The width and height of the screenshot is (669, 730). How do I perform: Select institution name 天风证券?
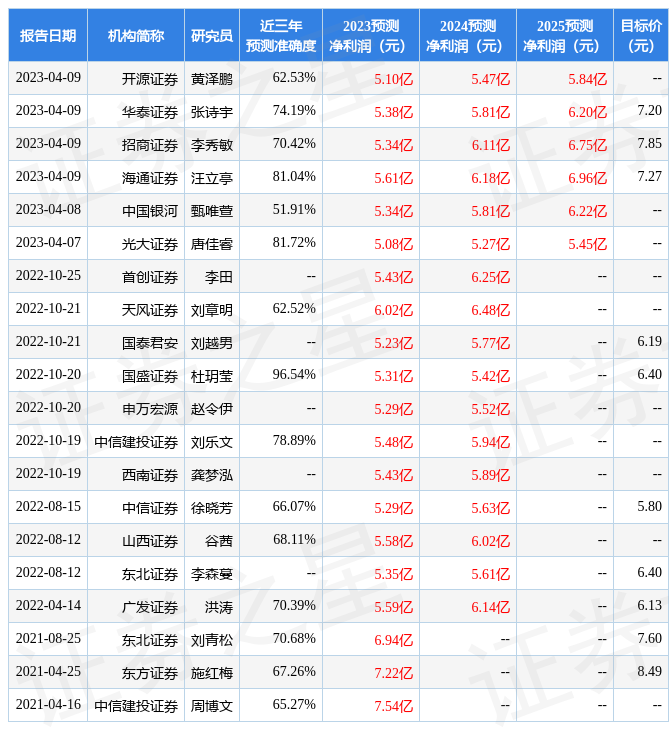150,310
